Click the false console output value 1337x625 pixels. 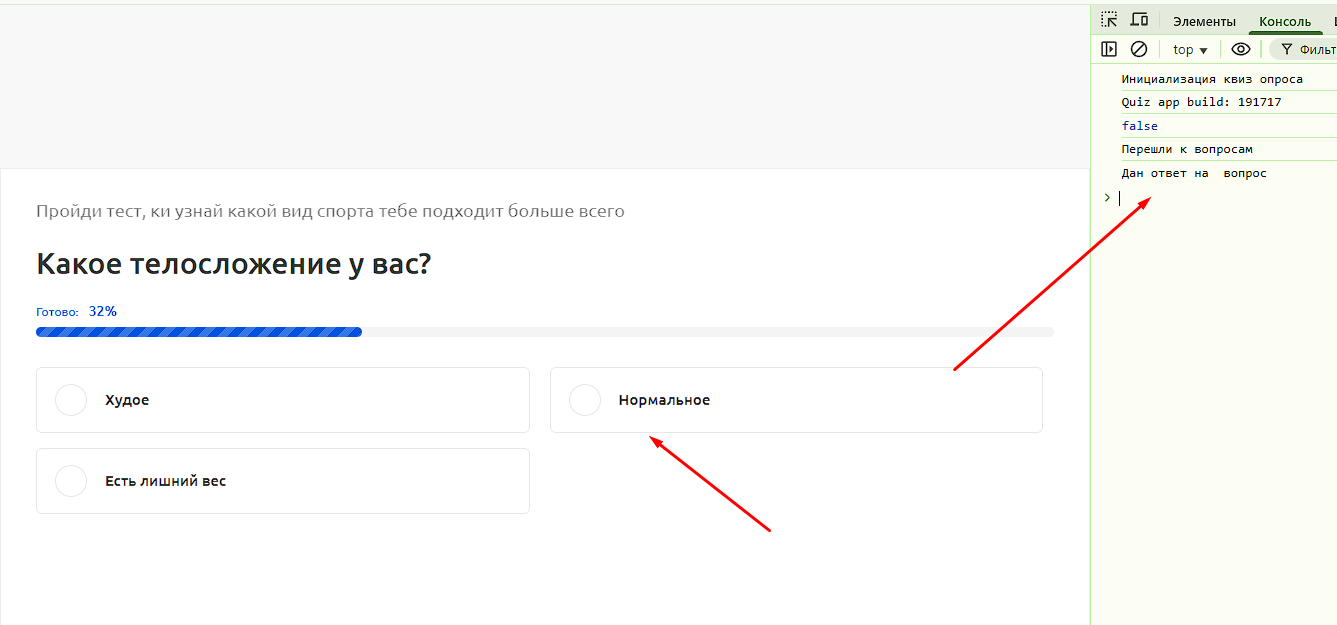click(x=1139, y=126)
